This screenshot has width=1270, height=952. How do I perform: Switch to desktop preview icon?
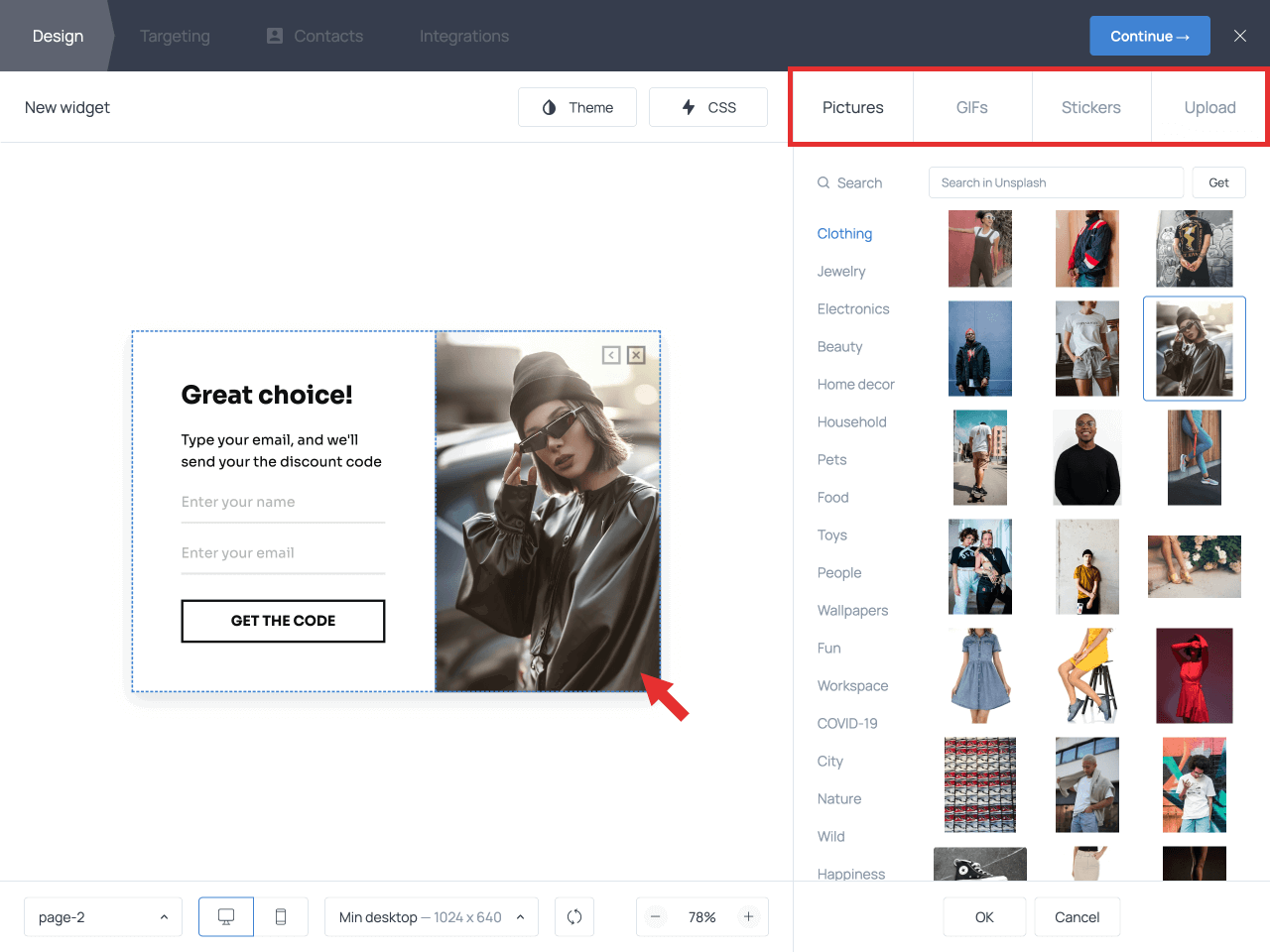click(x=226, y=917)
